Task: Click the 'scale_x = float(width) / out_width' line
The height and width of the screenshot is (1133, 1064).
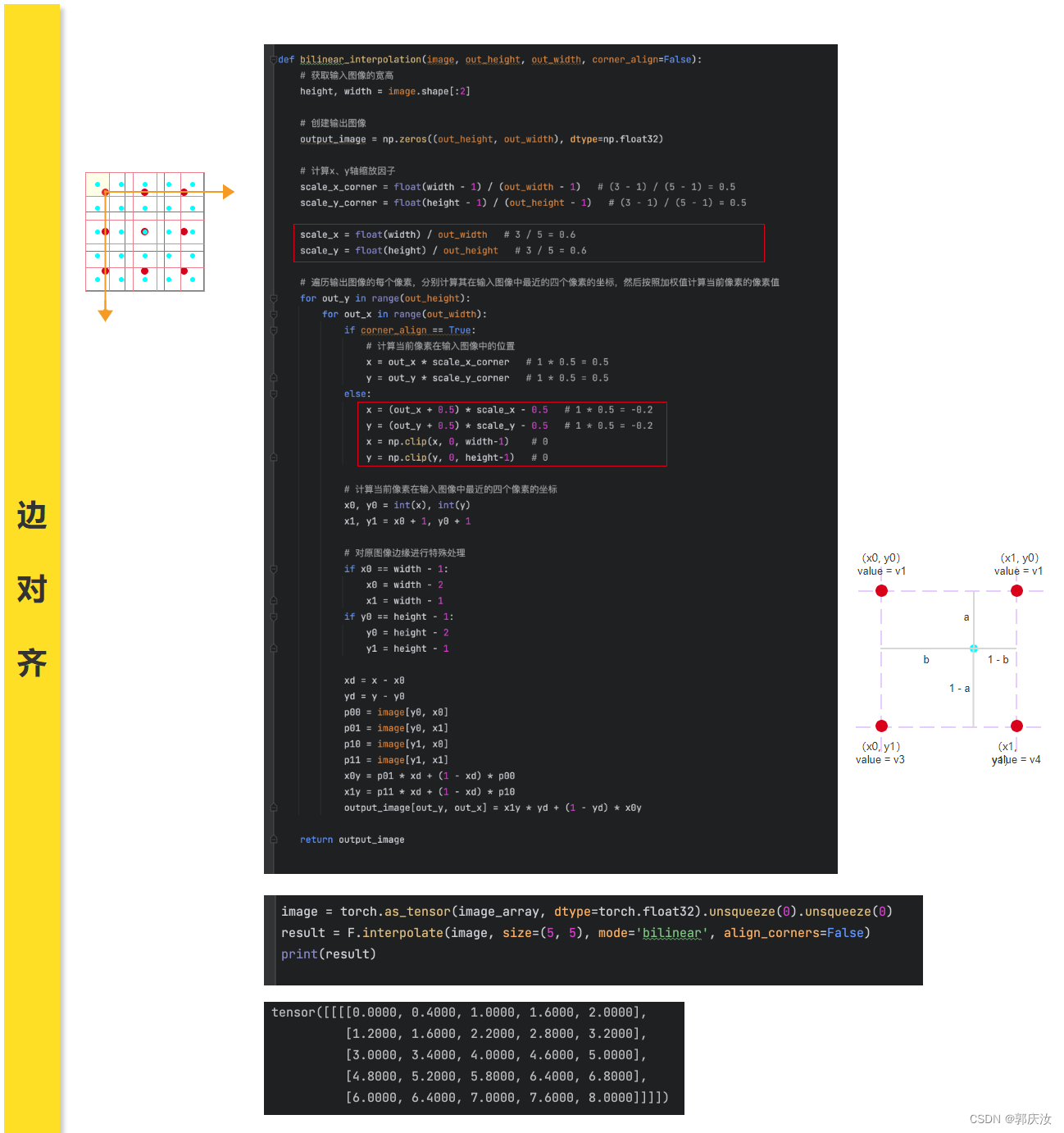Action: tap(438, 234)
